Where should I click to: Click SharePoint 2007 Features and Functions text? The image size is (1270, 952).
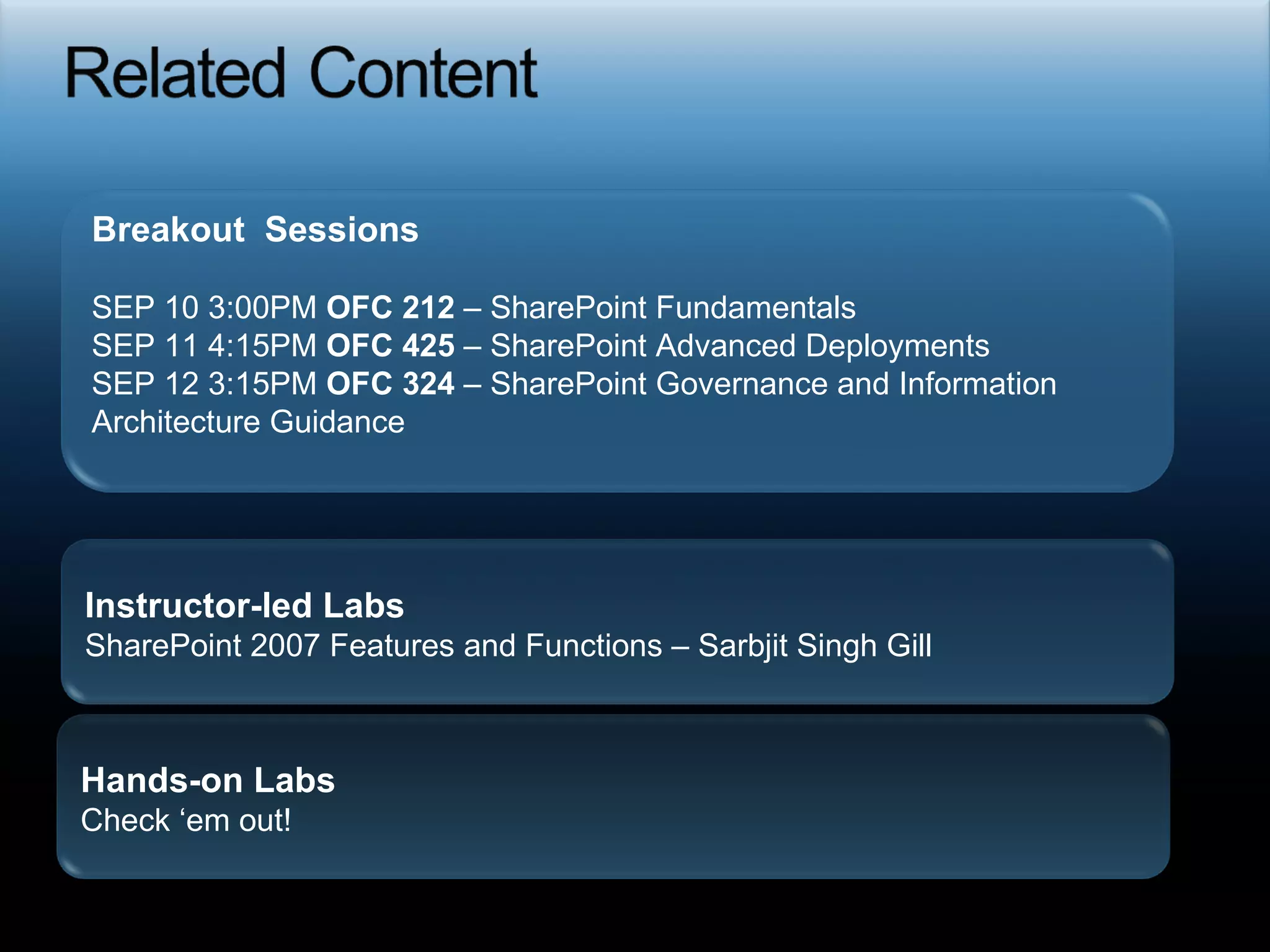tap(373, 646)
